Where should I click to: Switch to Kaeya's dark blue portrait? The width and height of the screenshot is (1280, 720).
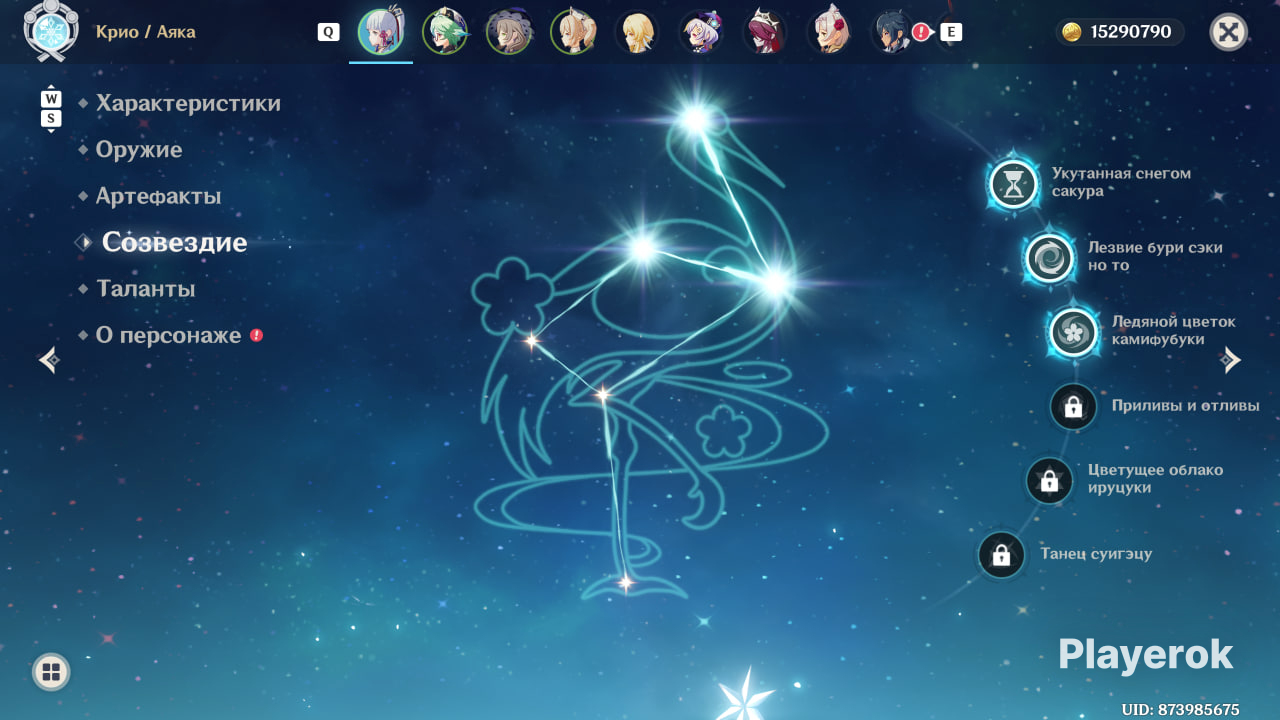coord(893,32)
